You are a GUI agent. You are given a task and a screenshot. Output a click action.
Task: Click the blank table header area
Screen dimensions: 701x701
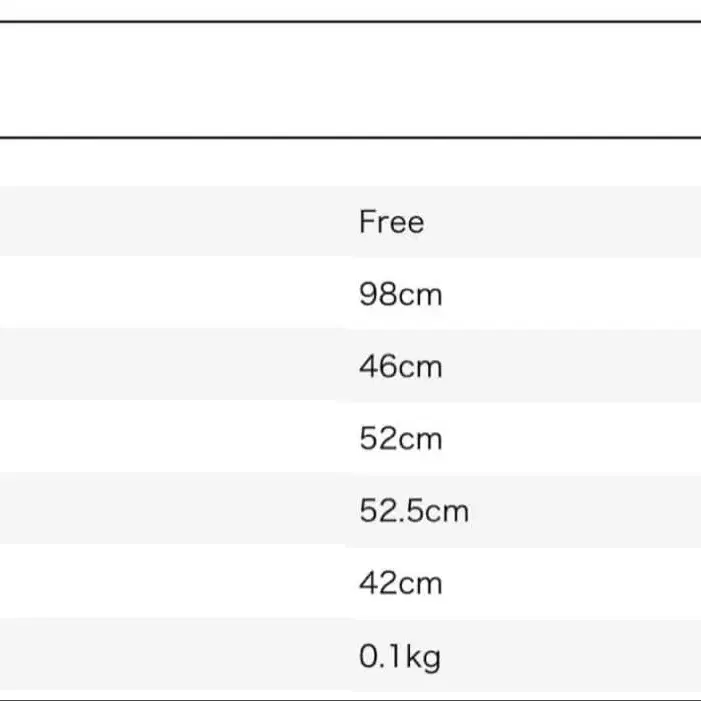click(350, 78)
